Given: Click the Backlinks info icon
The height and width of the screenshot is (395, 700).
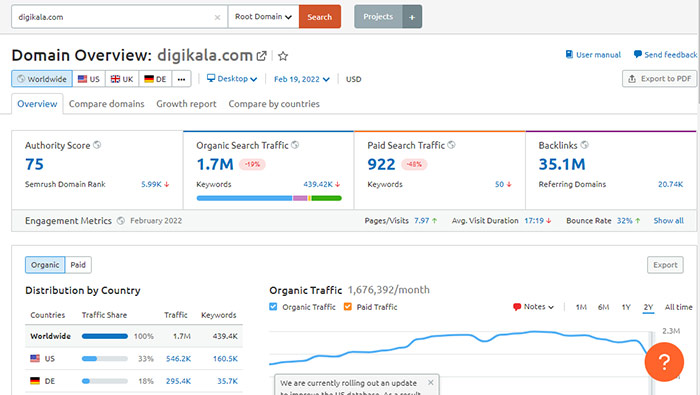Looking at the screenshot, I should coord(584,145).
